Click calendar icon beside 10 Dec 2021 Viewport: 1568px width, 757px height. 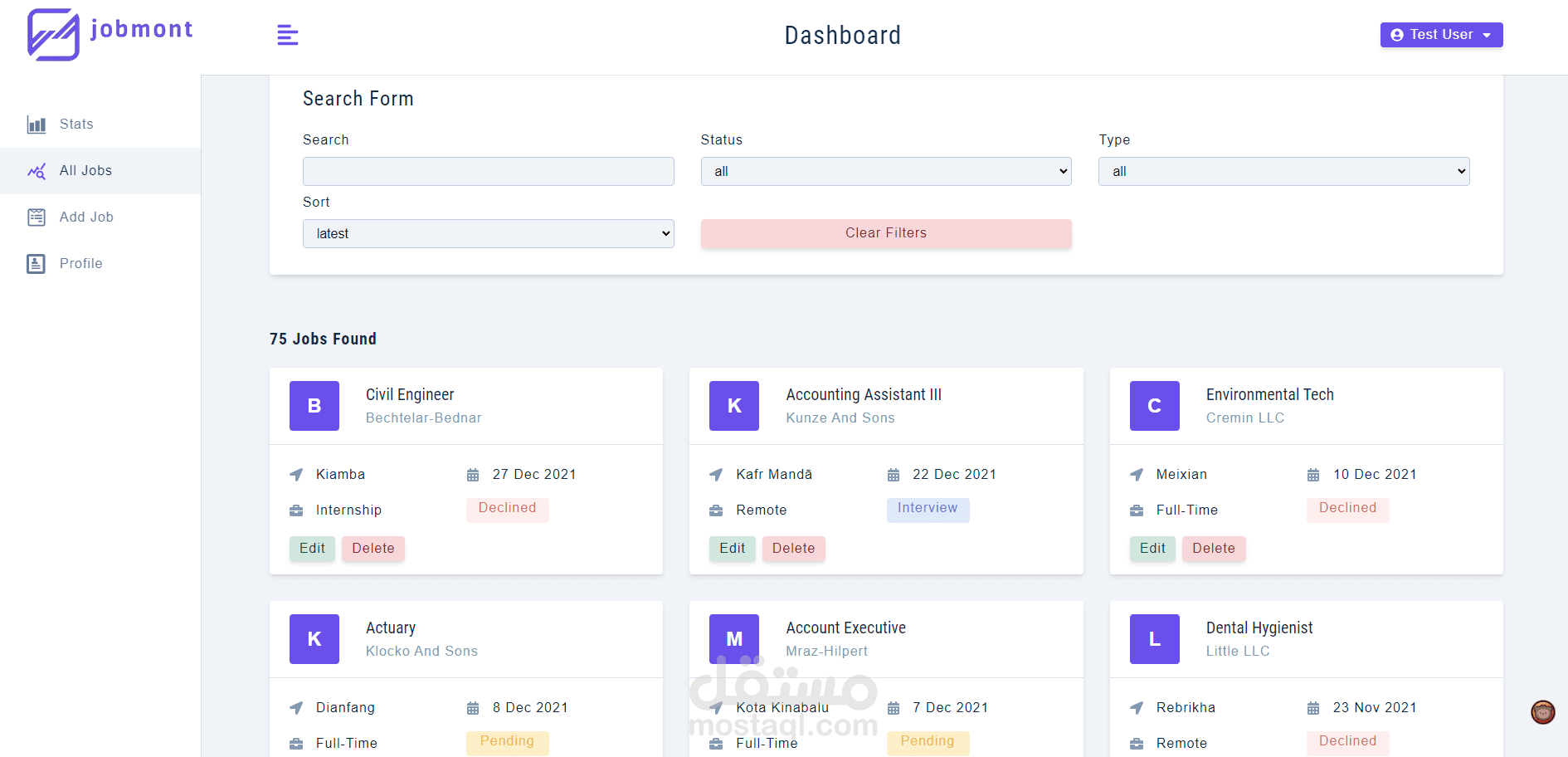coord(1313,475)
